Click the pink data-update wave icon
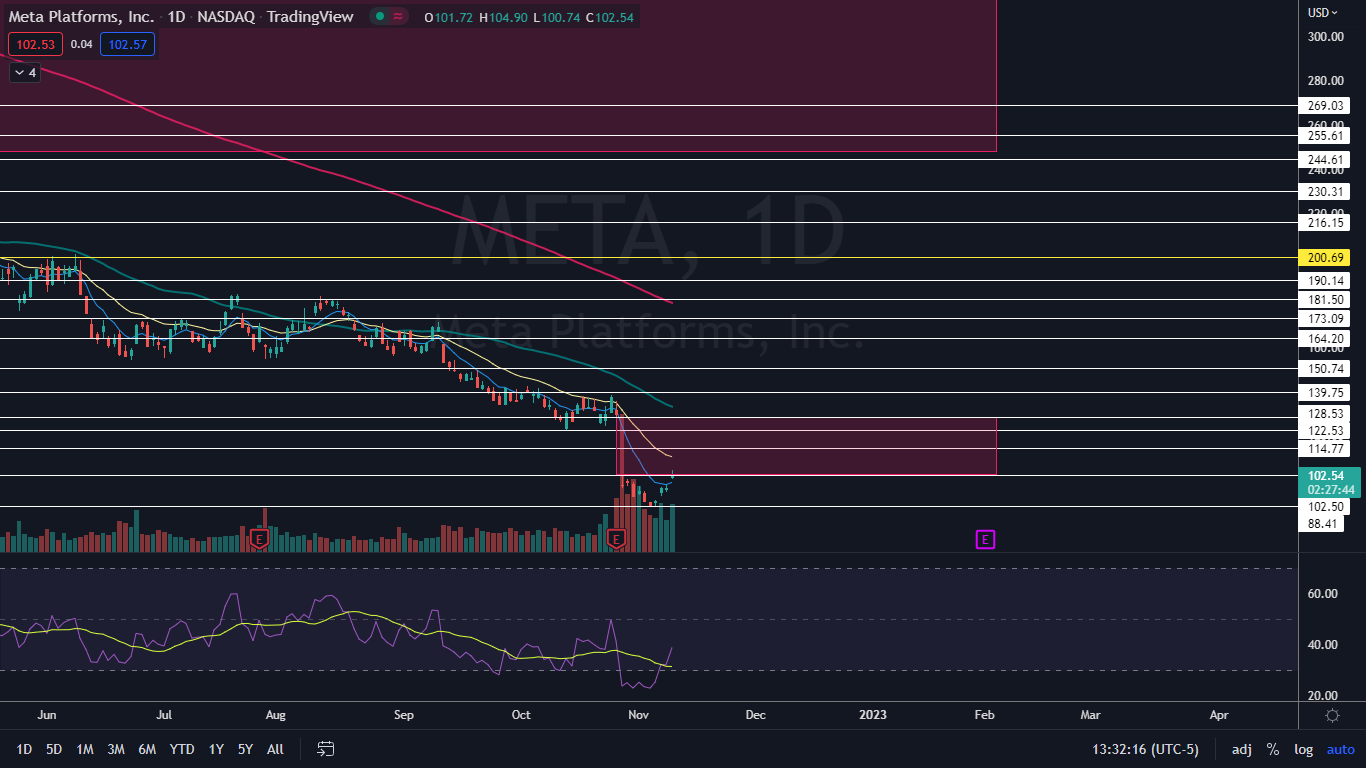The width and height of the screenshot is (1366, 768). 399,17
